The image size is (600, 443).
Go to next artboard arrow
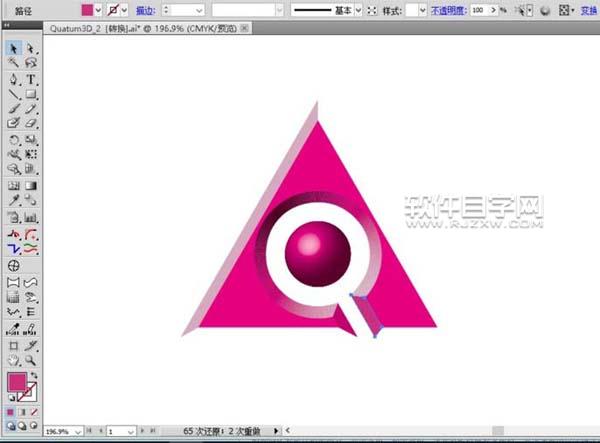tap(142, 431)
